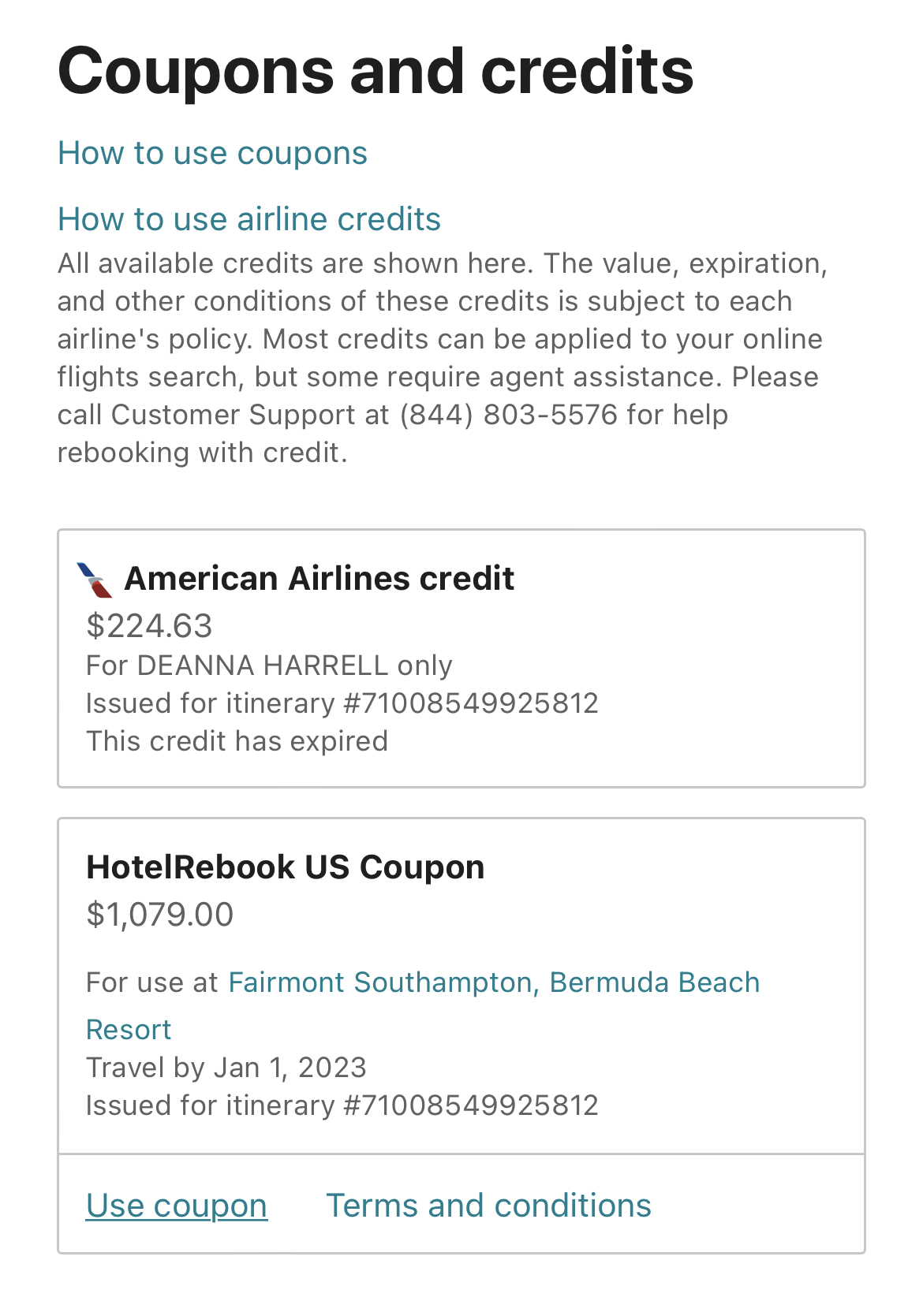Open the How to use coupons link
Viewport: 923px width, 1316px height.
pos(213,153)
